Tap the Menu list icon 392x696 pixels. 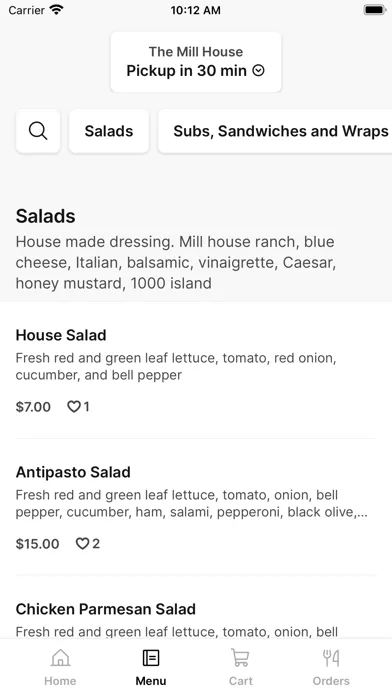click(151, 658)
